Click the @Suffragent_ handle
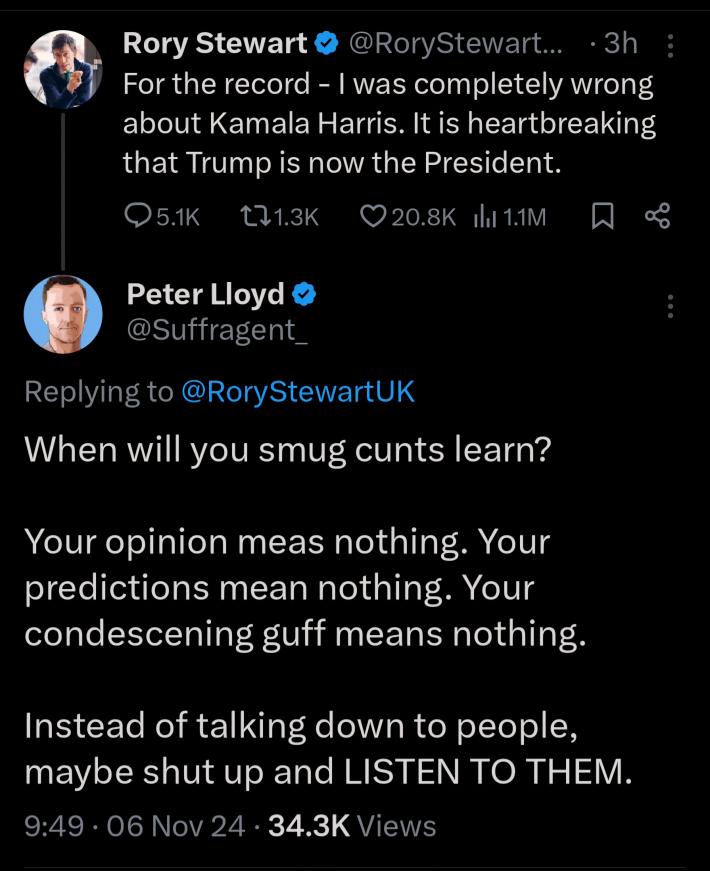Image resolution: width=710 pixels, height=871 pixels. tap(217, 328)
